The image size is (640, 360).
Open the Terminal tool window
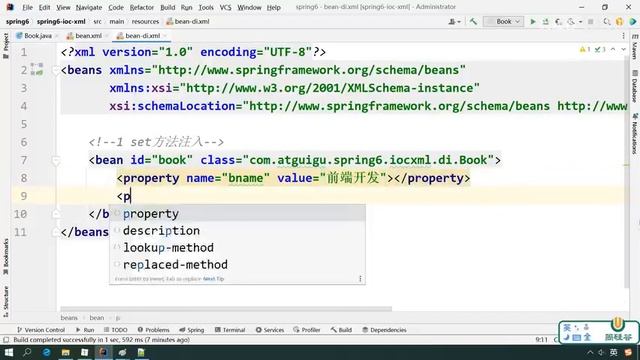pos(230,330)
